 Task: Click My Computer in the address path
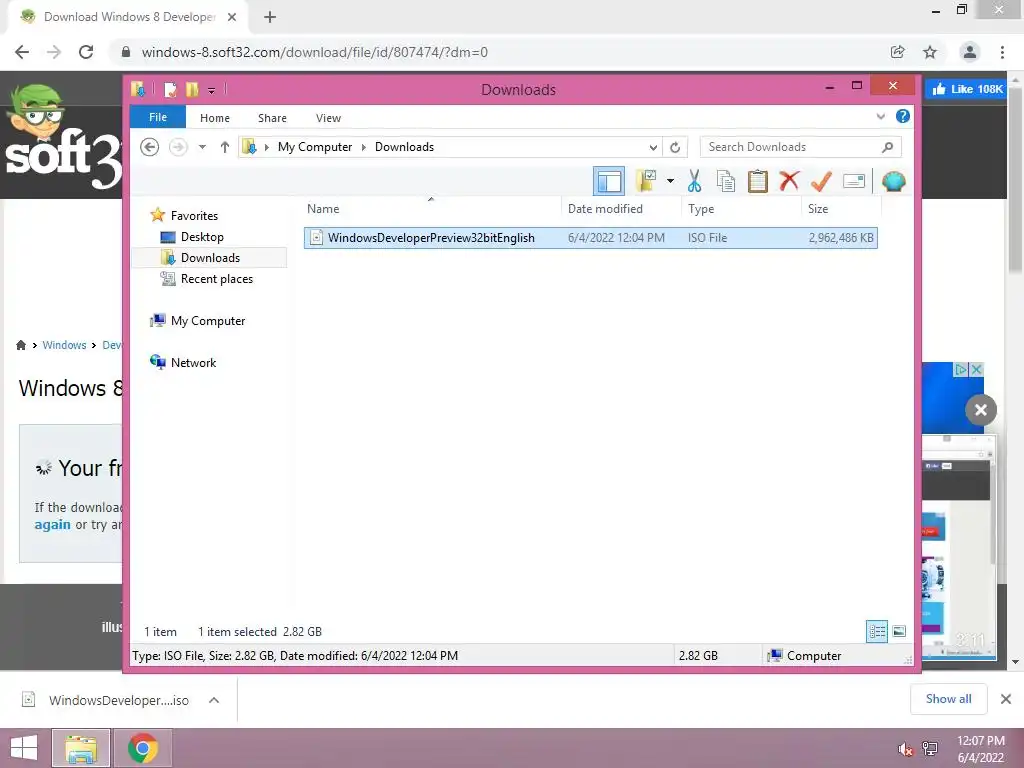coord(315,147)
